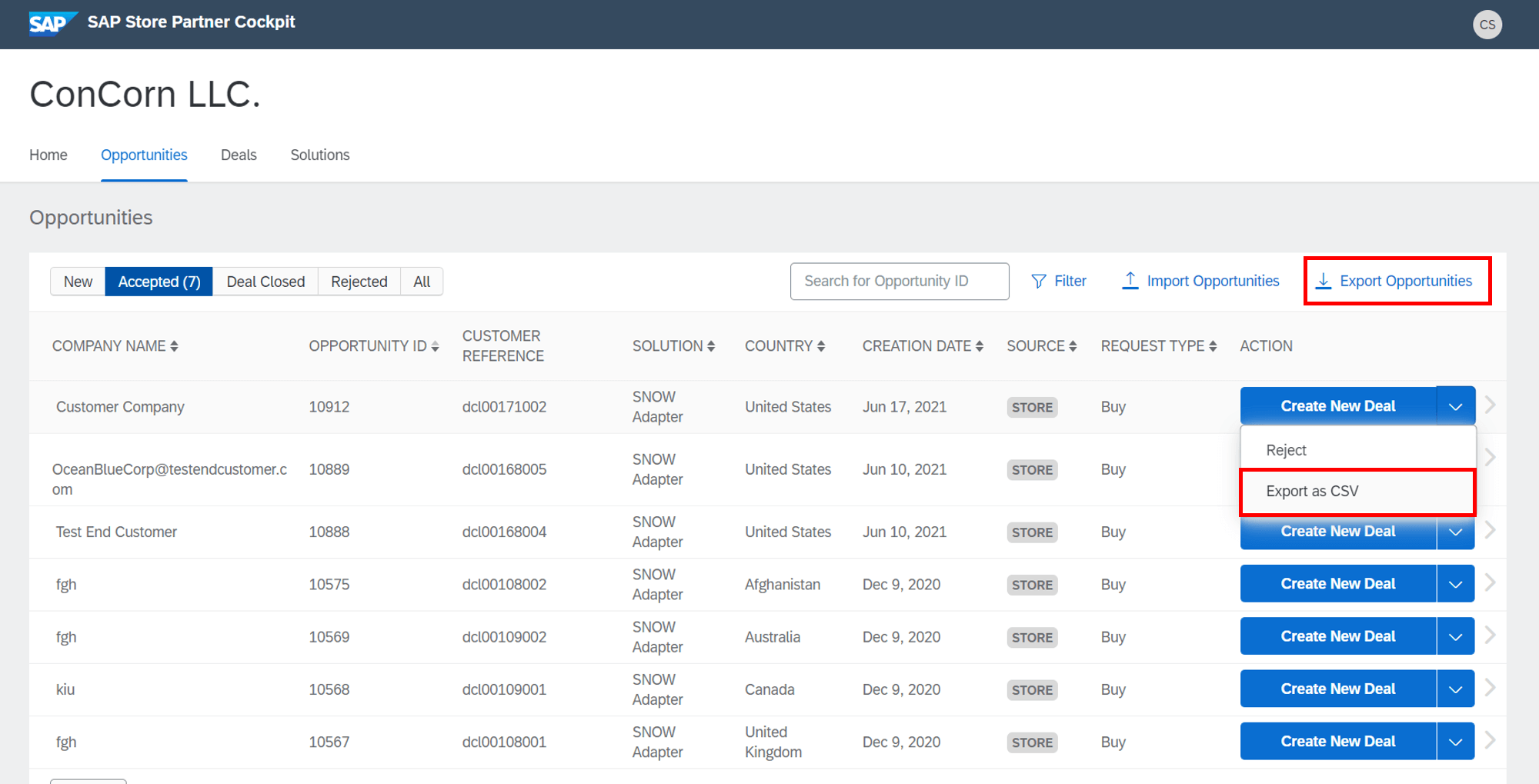Expand action dropdown for Test End Customer row

coord(1456,532)
